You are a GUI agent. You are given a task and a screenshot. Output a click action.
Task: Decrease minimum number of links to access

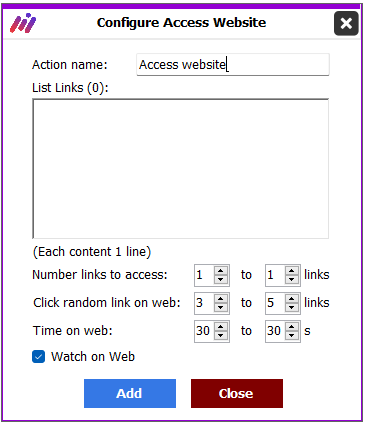click(x=221, y=279)
